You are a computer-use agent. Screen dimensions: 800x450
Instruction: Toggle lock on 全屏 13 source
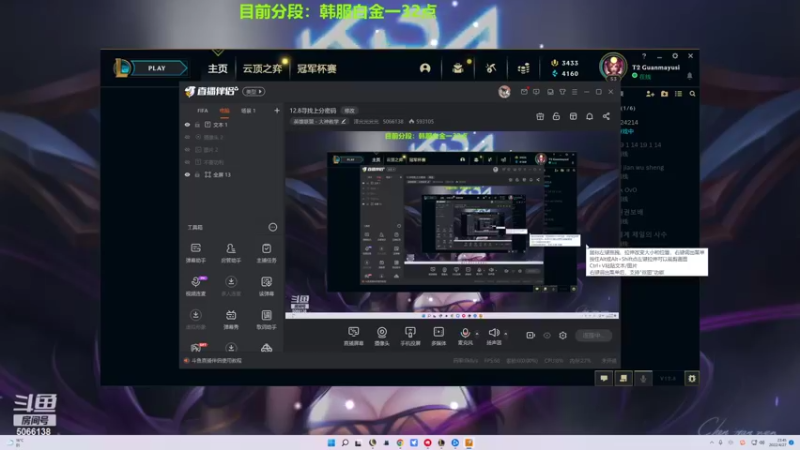click(x=197, y=174)
